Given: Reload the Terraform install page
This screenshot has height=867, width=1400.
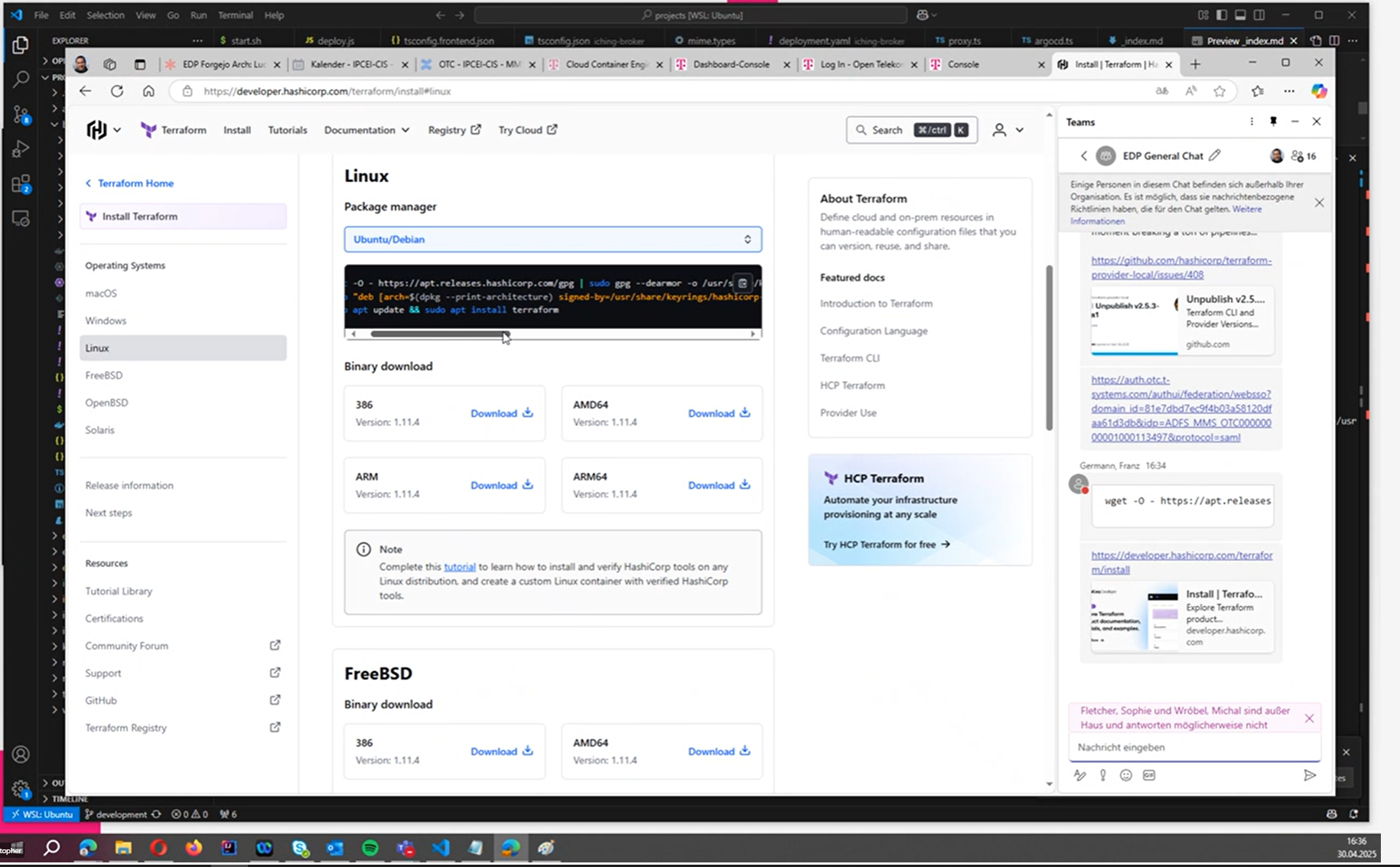Looking at the screenshot, I should (117, 91).
